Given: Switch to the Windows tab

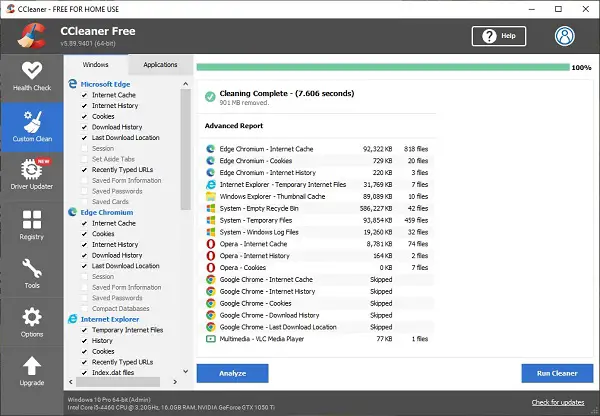Looking at the screenshot, I should pos(95,65).
